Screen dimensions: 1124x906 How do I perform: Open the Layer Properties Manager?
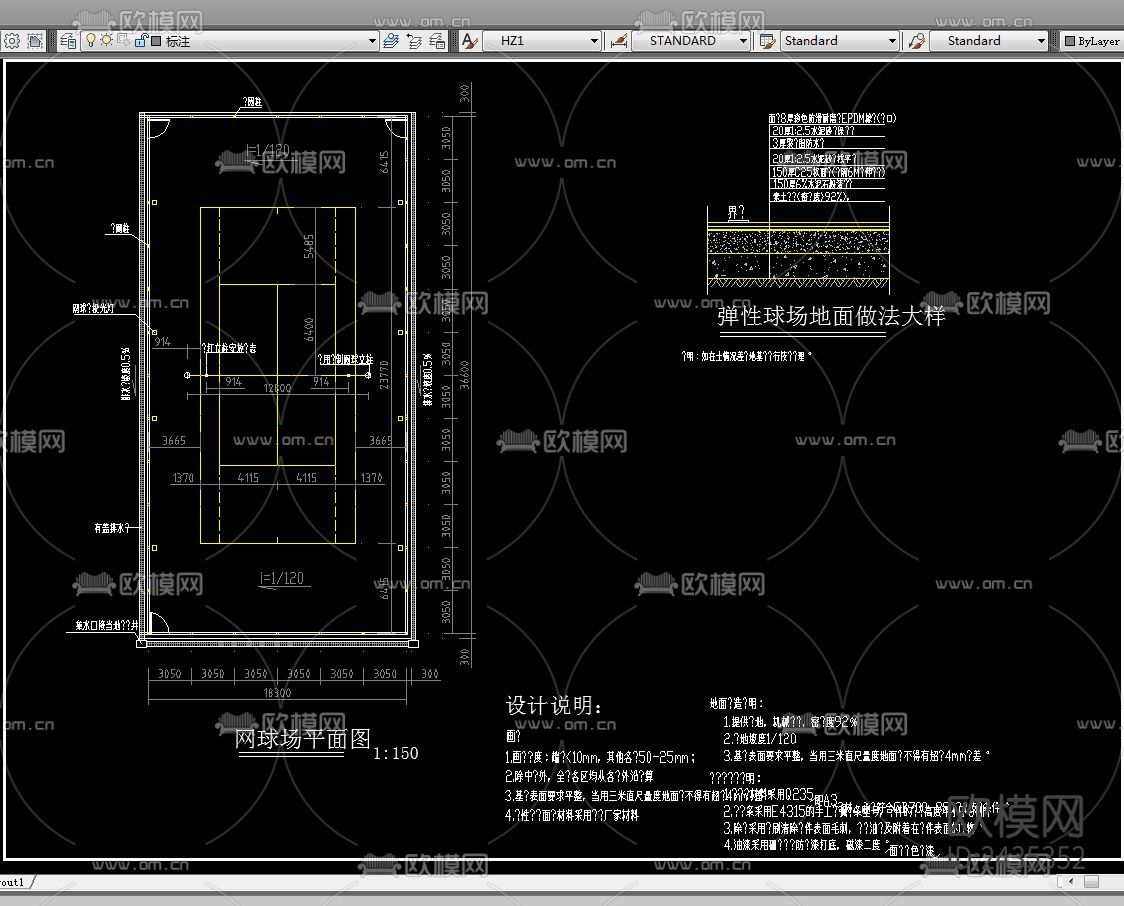tap(68, 41)
